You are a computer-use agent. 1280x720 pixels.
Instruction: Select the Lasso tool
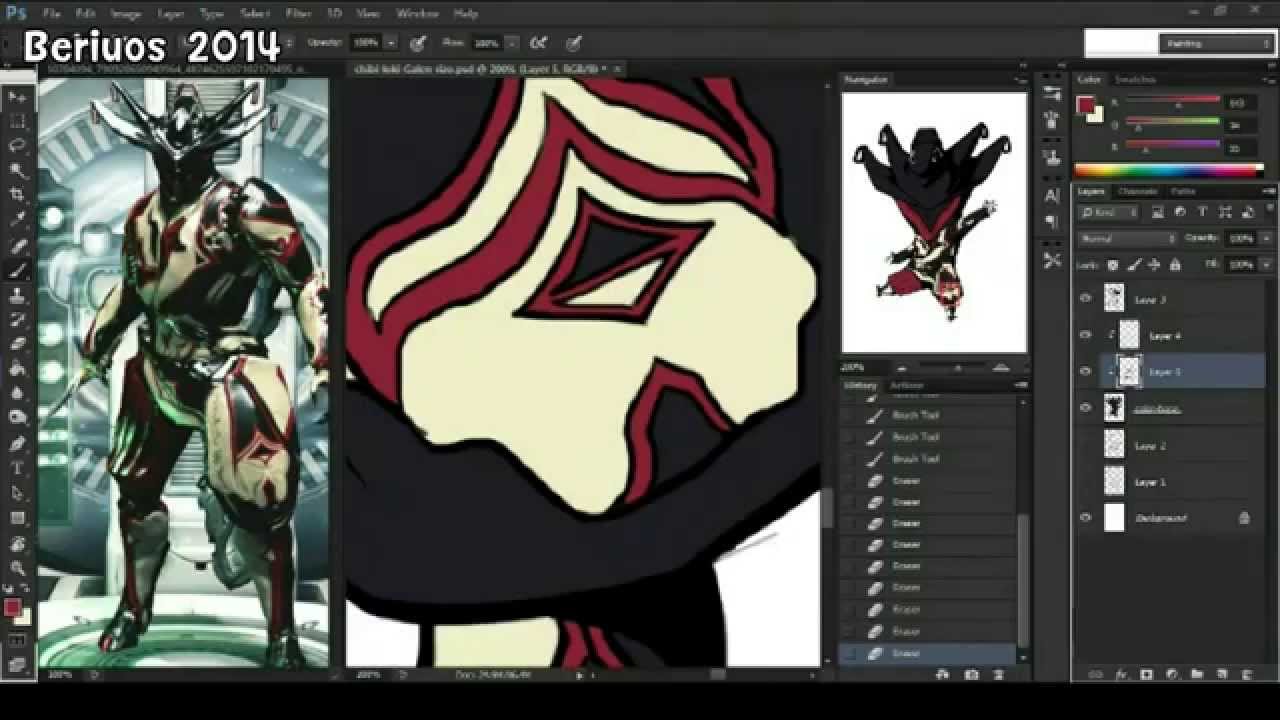click(18, 146)
